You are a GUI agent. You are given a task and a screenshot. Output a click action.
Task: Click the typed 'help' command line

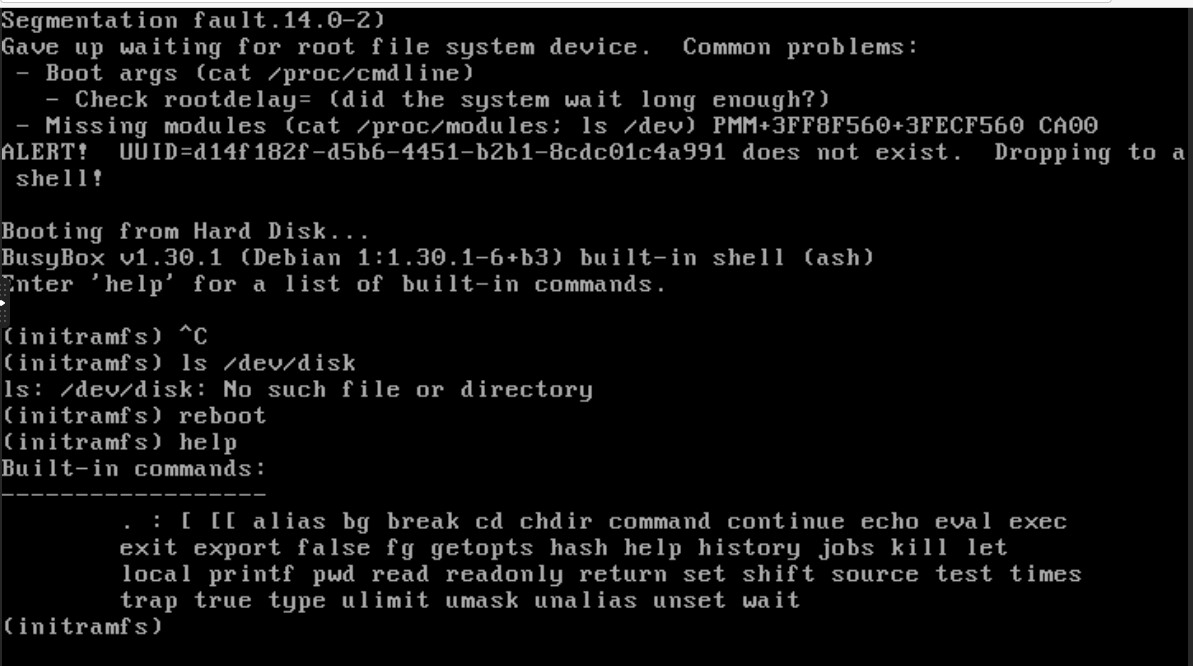pyautogui.click(x=119, y=442)
